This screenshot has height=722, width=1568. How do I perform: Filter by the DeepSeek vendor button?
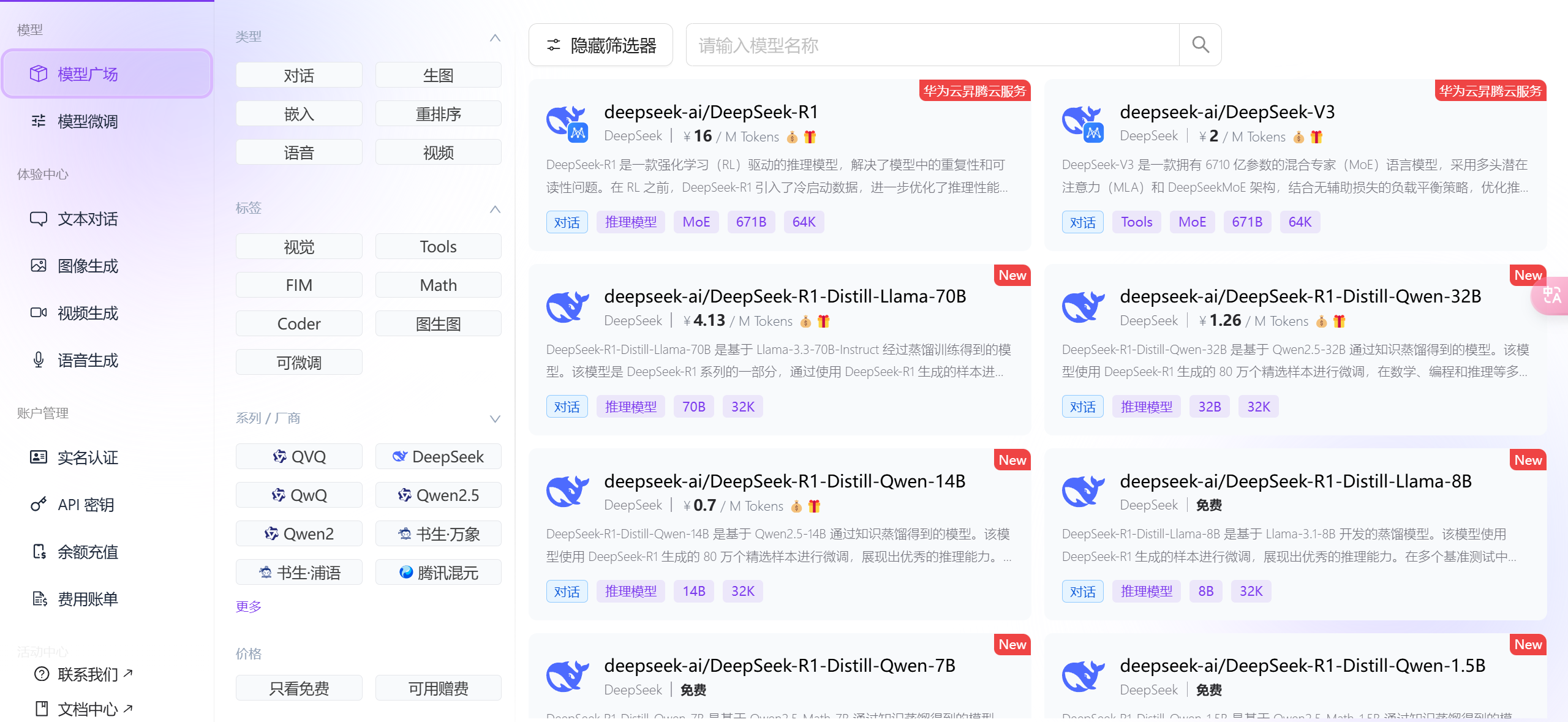(439, 457)
